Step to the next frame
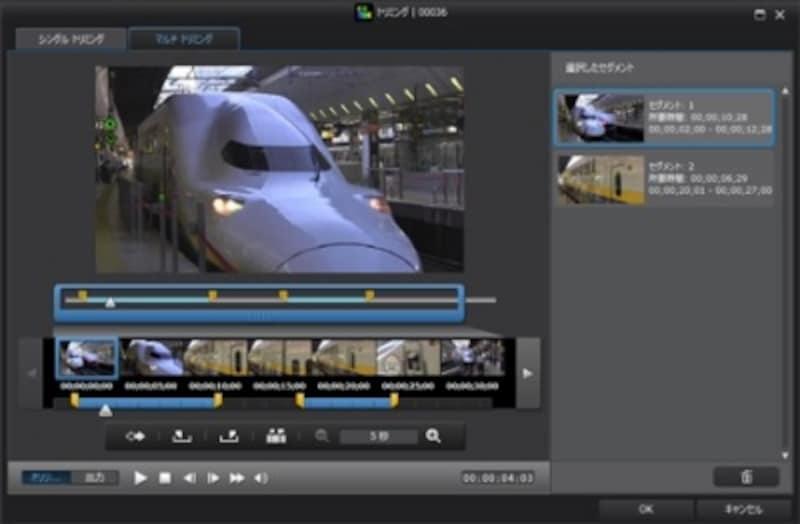This screenshot has width=800, height=524. tap(213, 478)
